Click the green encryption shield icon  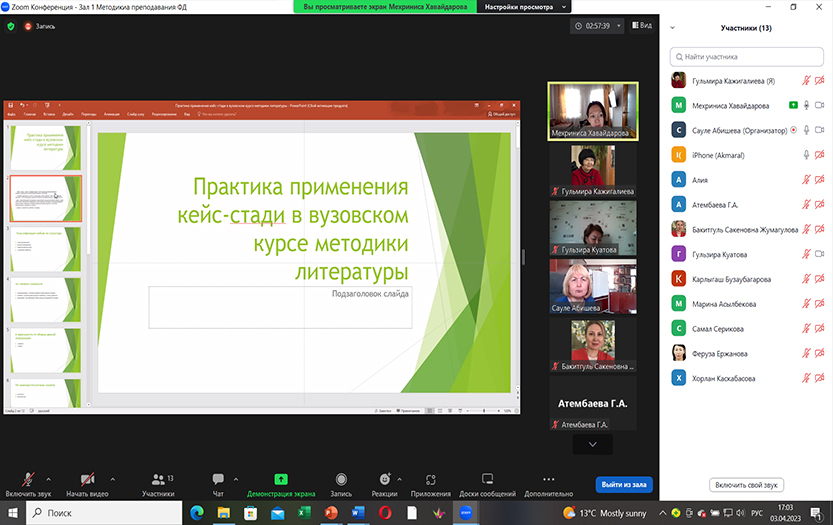[x=12, y=26]
